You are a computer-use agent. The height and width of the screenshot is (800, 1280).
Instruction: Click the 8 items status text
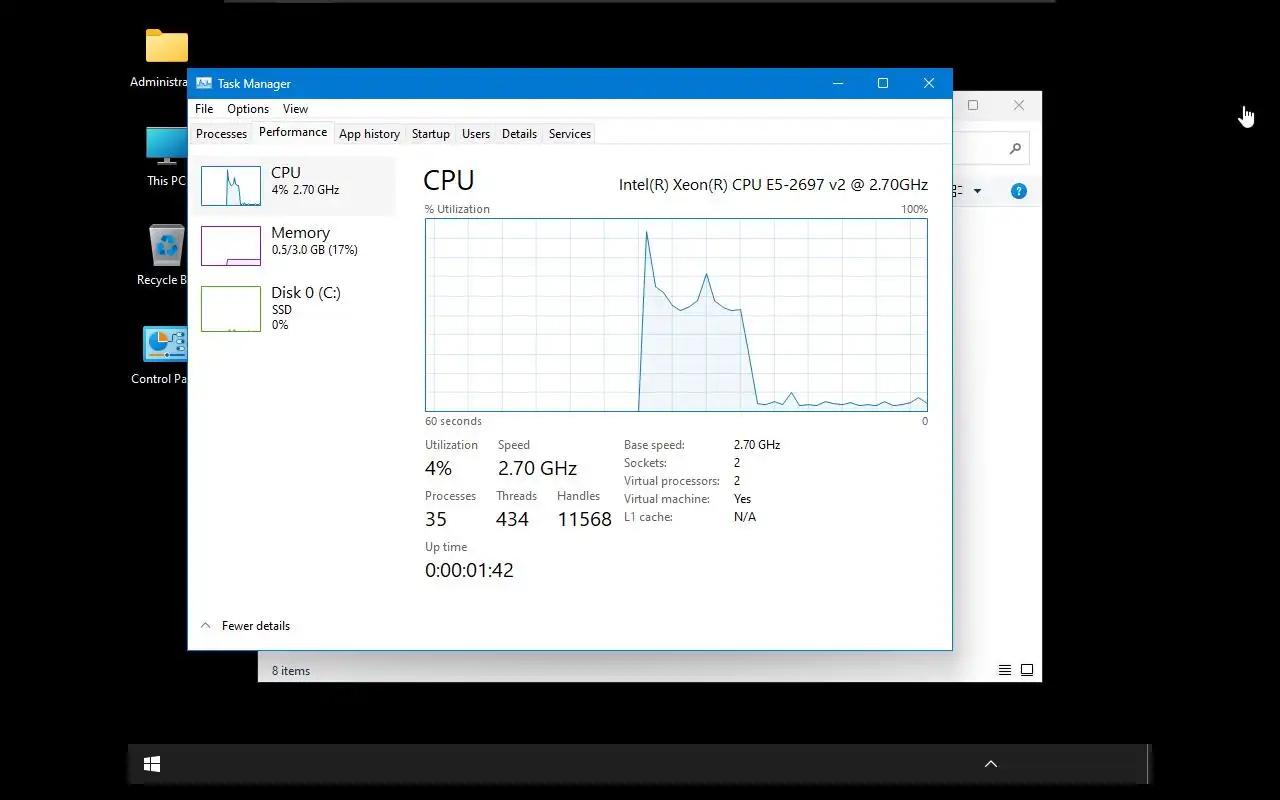point(291,671)
